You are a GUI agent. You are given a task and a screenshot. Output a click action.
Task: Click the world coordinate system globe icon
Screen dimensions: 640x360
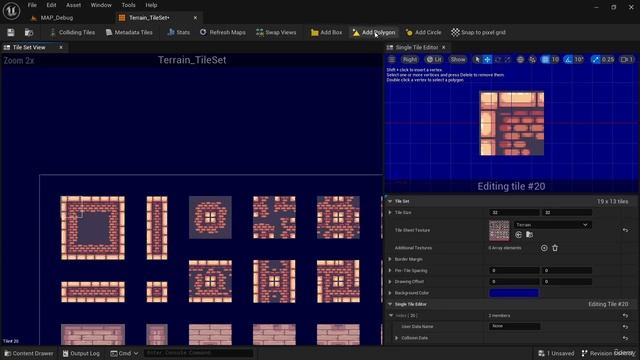click(520, 60)
